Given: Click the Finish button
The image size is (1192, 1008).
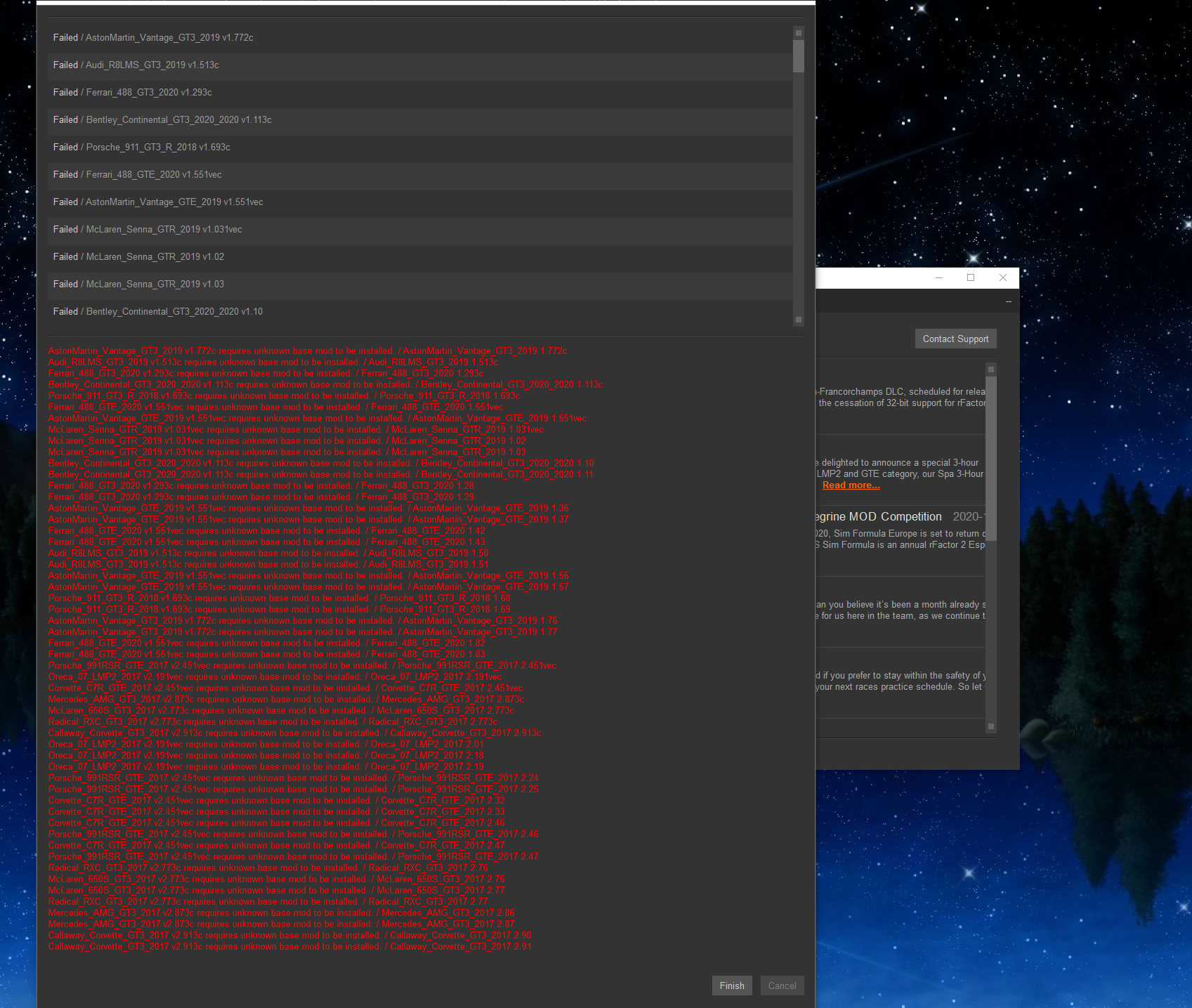Looking at the screenshot, I should point(732,986).
